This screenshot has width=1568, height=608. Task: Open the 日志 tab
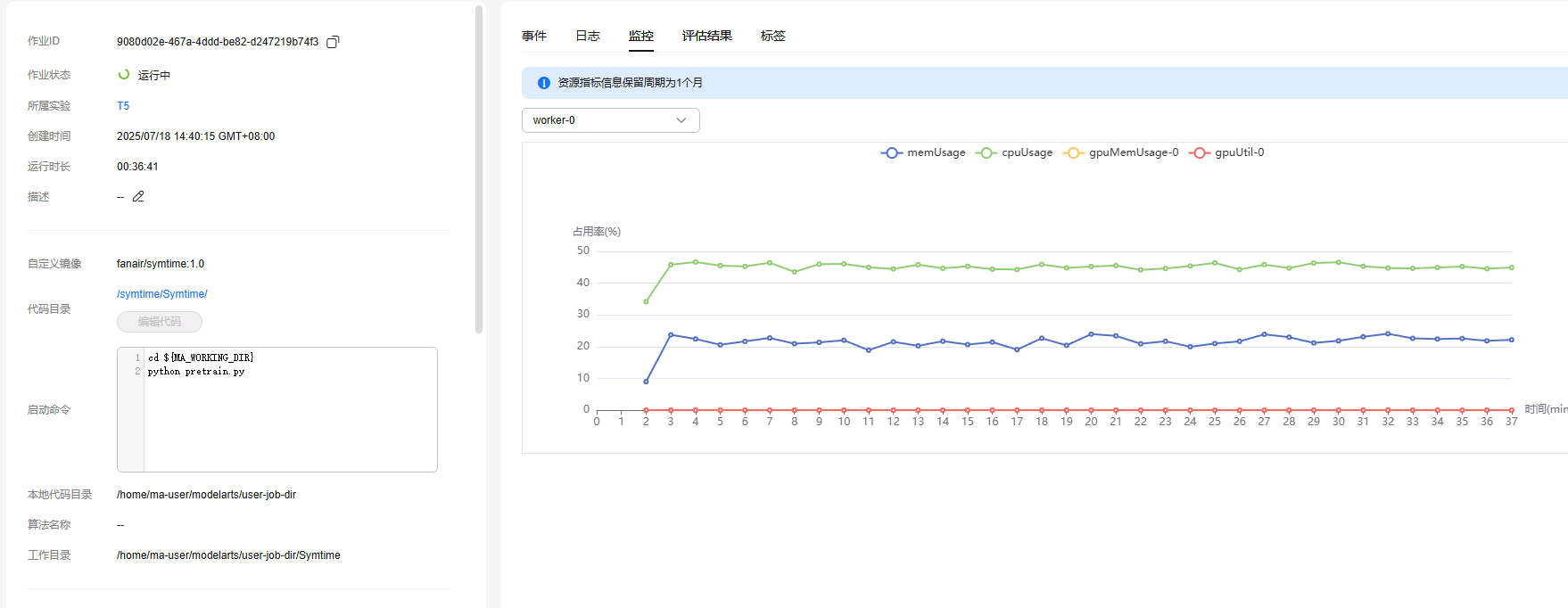[x=588, y=36]
